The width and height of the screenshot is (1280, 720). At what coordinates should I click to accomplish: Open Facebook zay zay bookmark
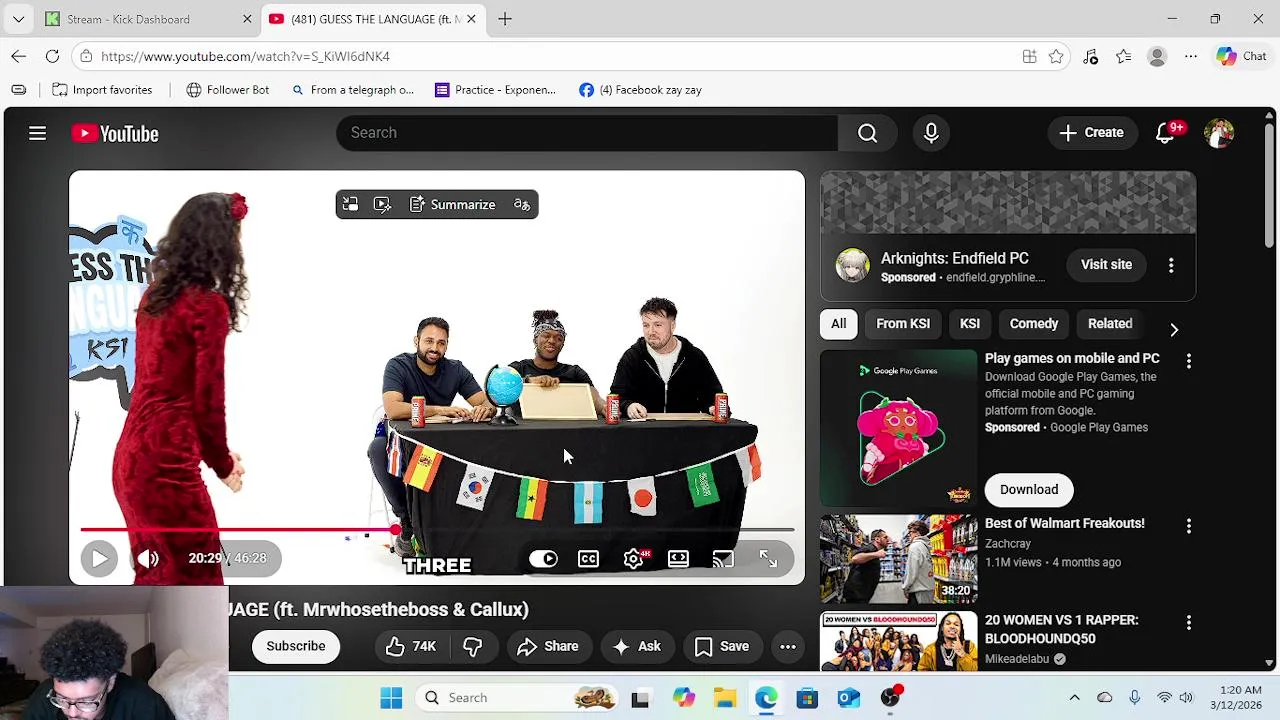coord(640,90)
